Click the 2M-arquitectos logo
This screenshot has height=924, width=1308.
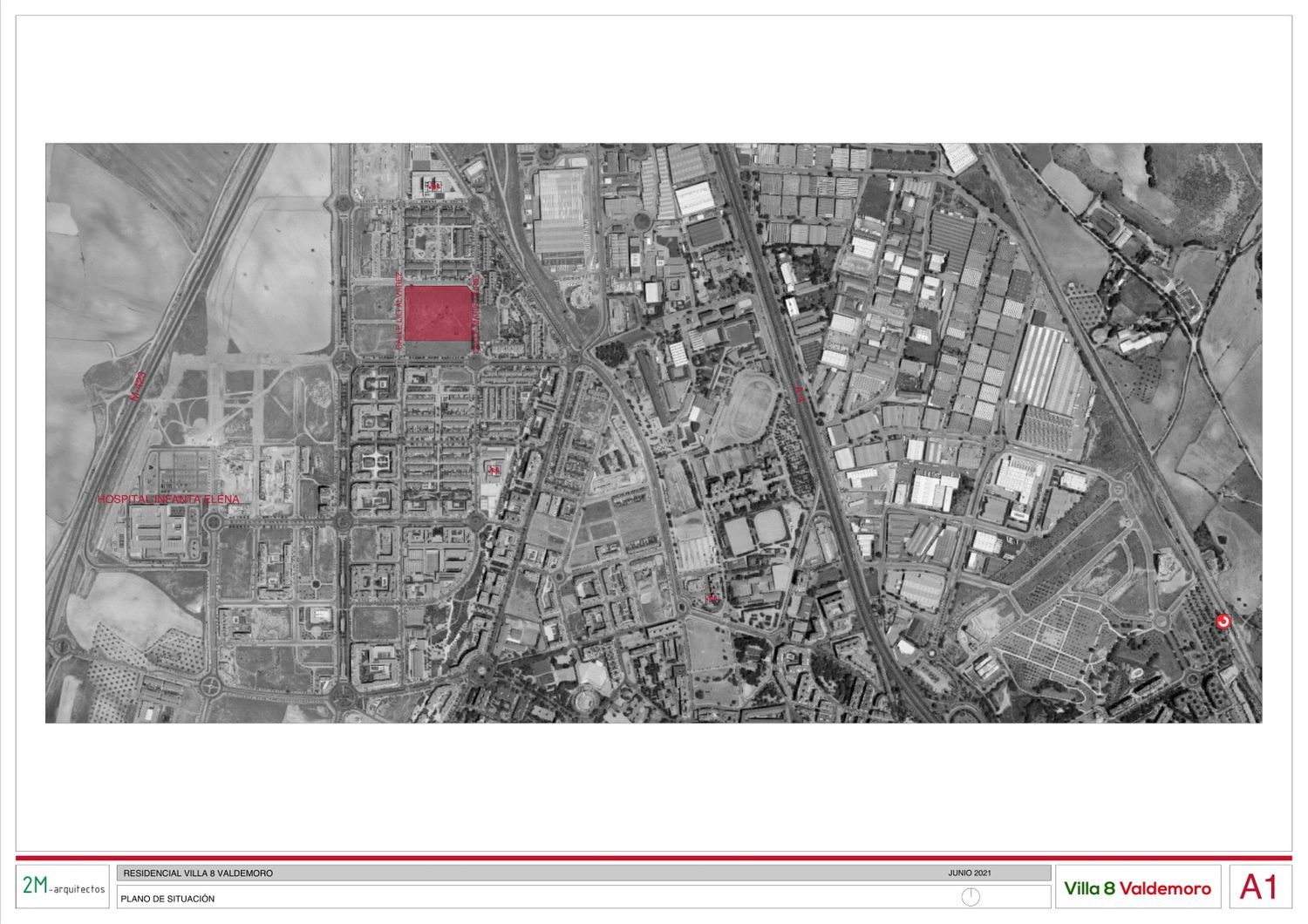(x=63, y=887)
